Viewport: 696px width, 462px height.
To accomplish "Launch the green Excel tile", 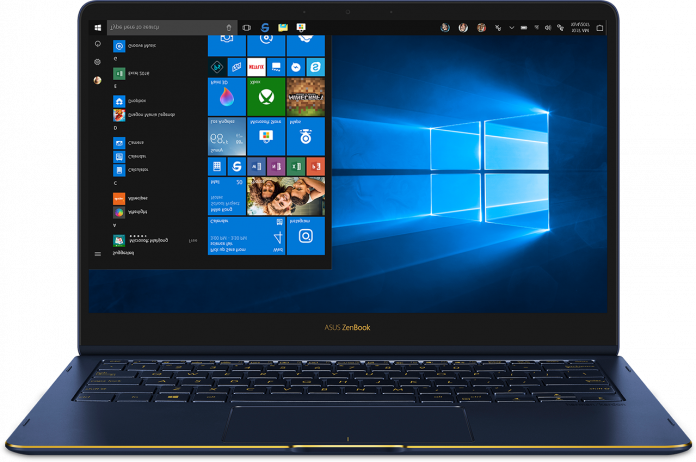I will (296, 166).
